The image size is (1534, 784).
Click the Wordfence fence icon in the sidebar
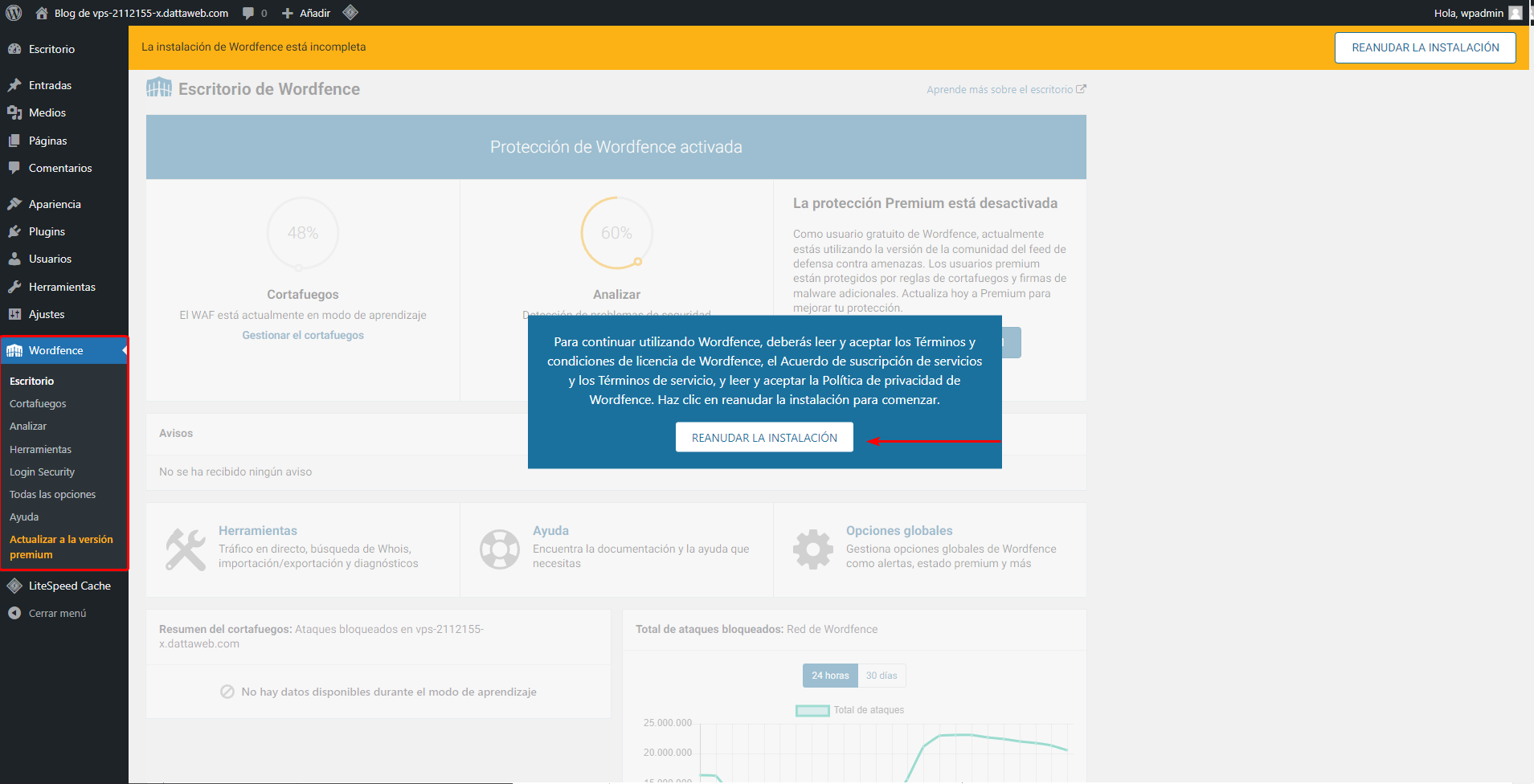pos(14,350)
